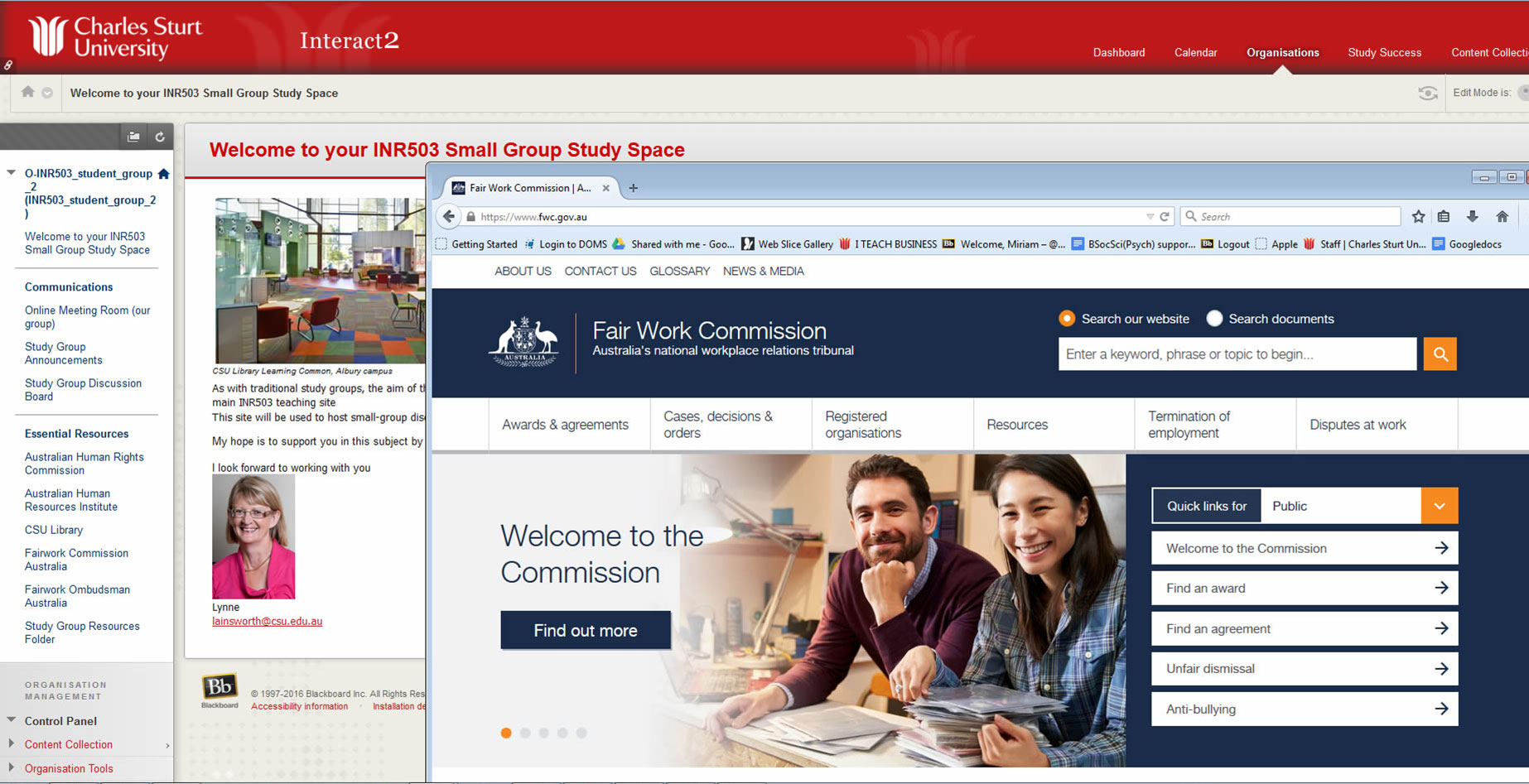Open the Web Slice Gallery bookmark
The height and width of the screenshot is (784, 1529).
(x=788, y=244)
